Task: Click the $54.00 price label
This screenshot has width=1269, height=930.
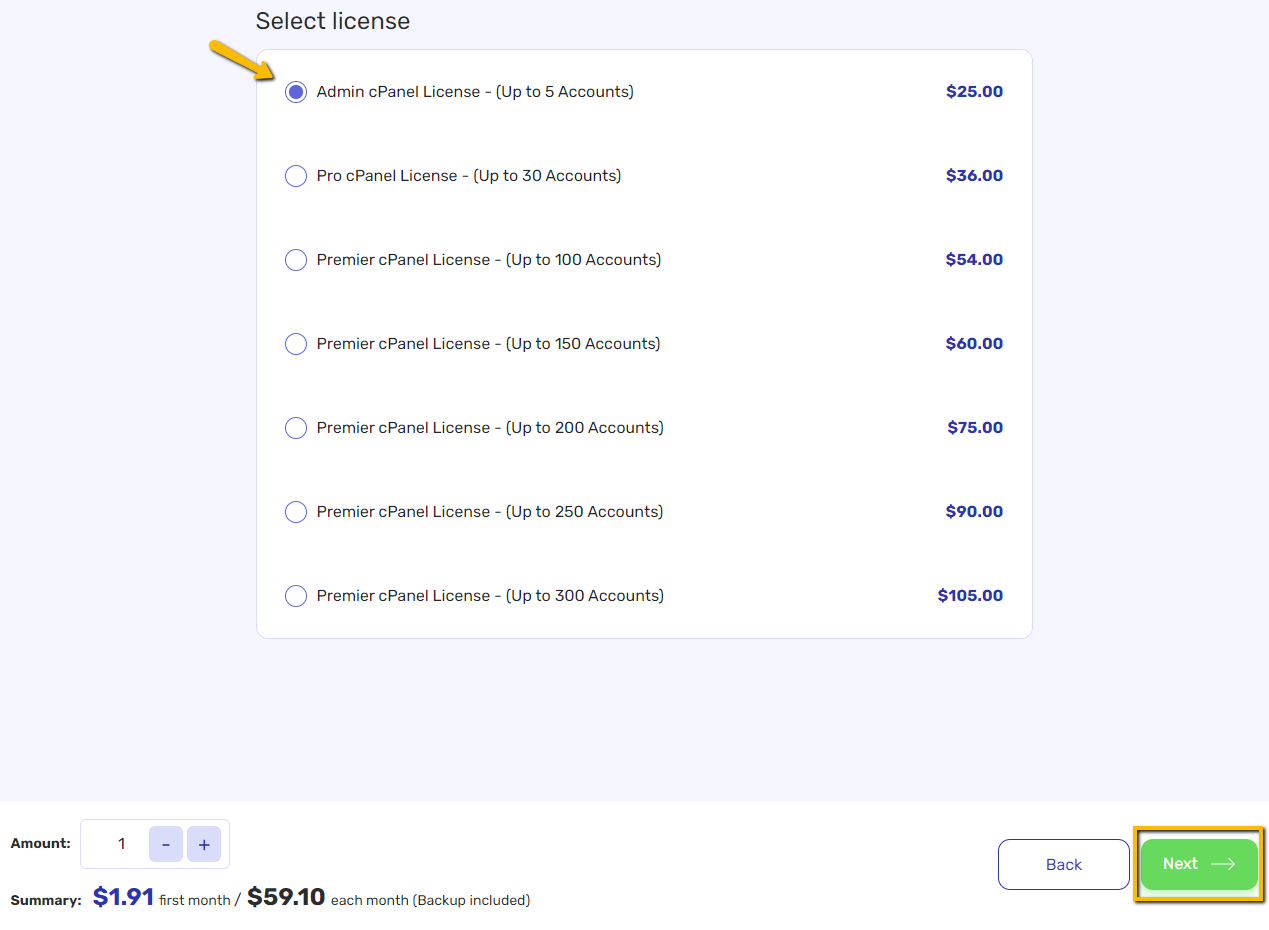Action: click(974, 260)
